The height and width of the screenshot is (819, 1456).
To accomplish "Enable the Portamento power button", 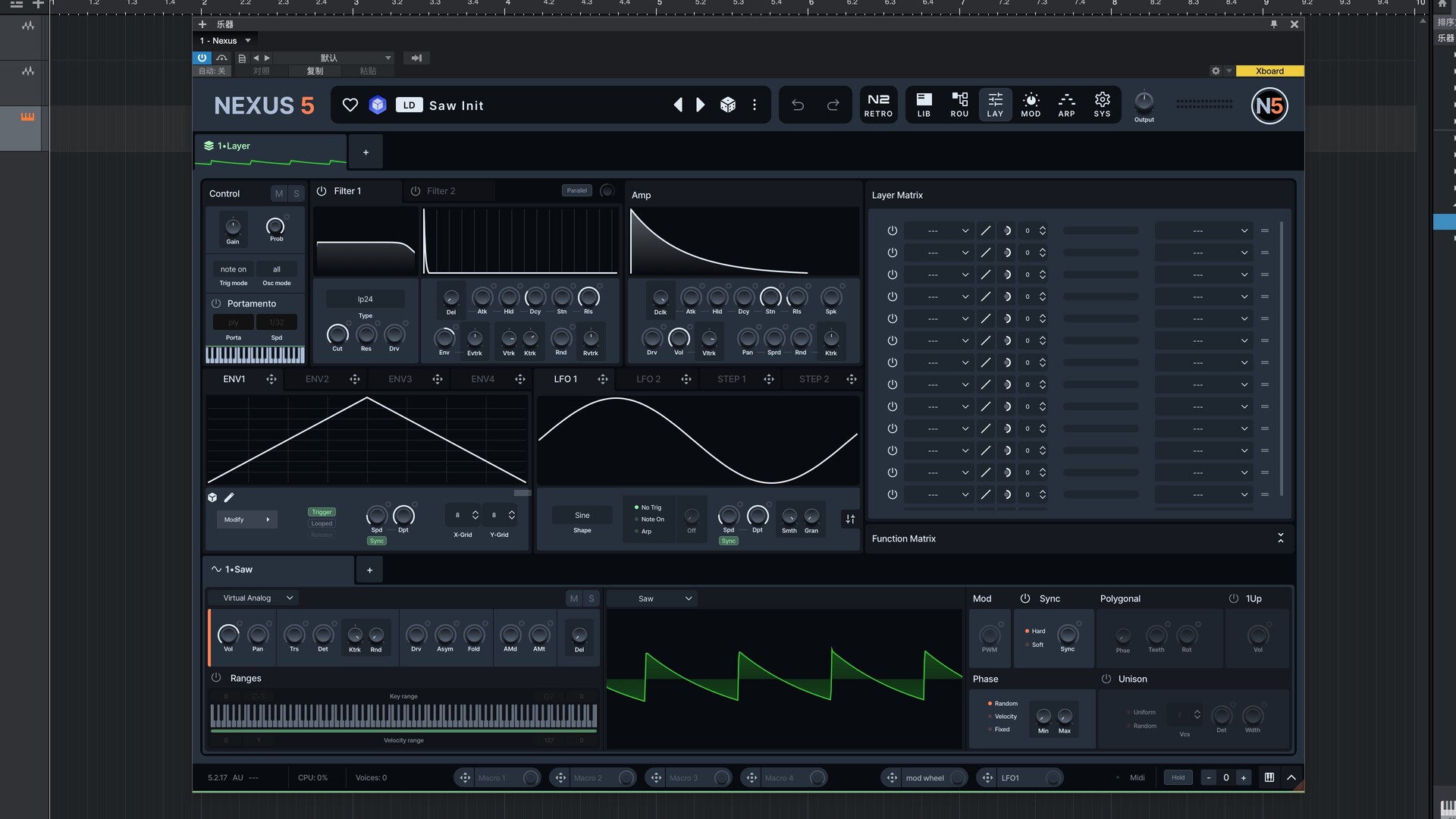I will [216, 303].
